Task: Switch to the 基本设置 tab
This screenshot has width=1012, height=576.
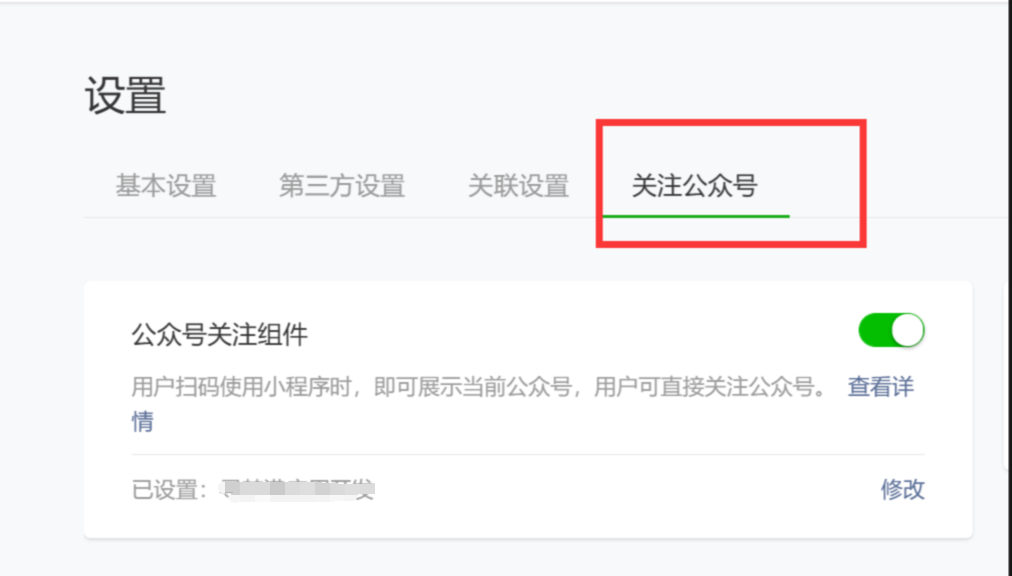Action: click(166, 186)
